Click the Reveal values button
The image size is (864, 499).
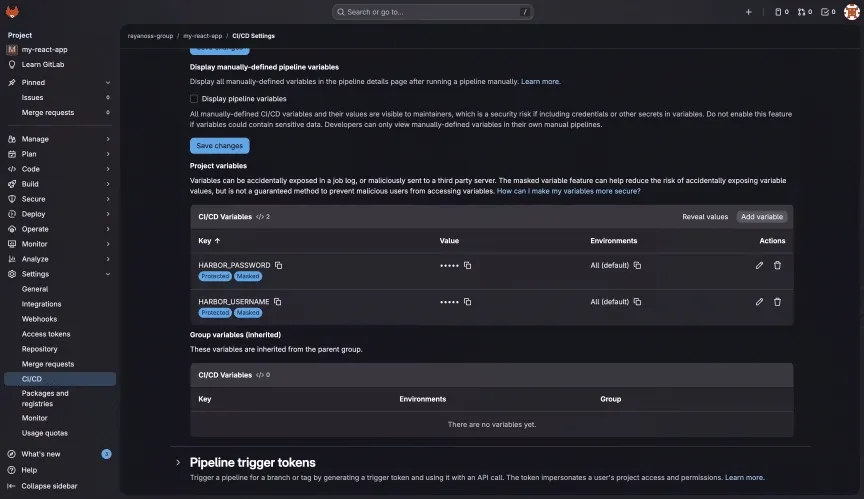705,217
